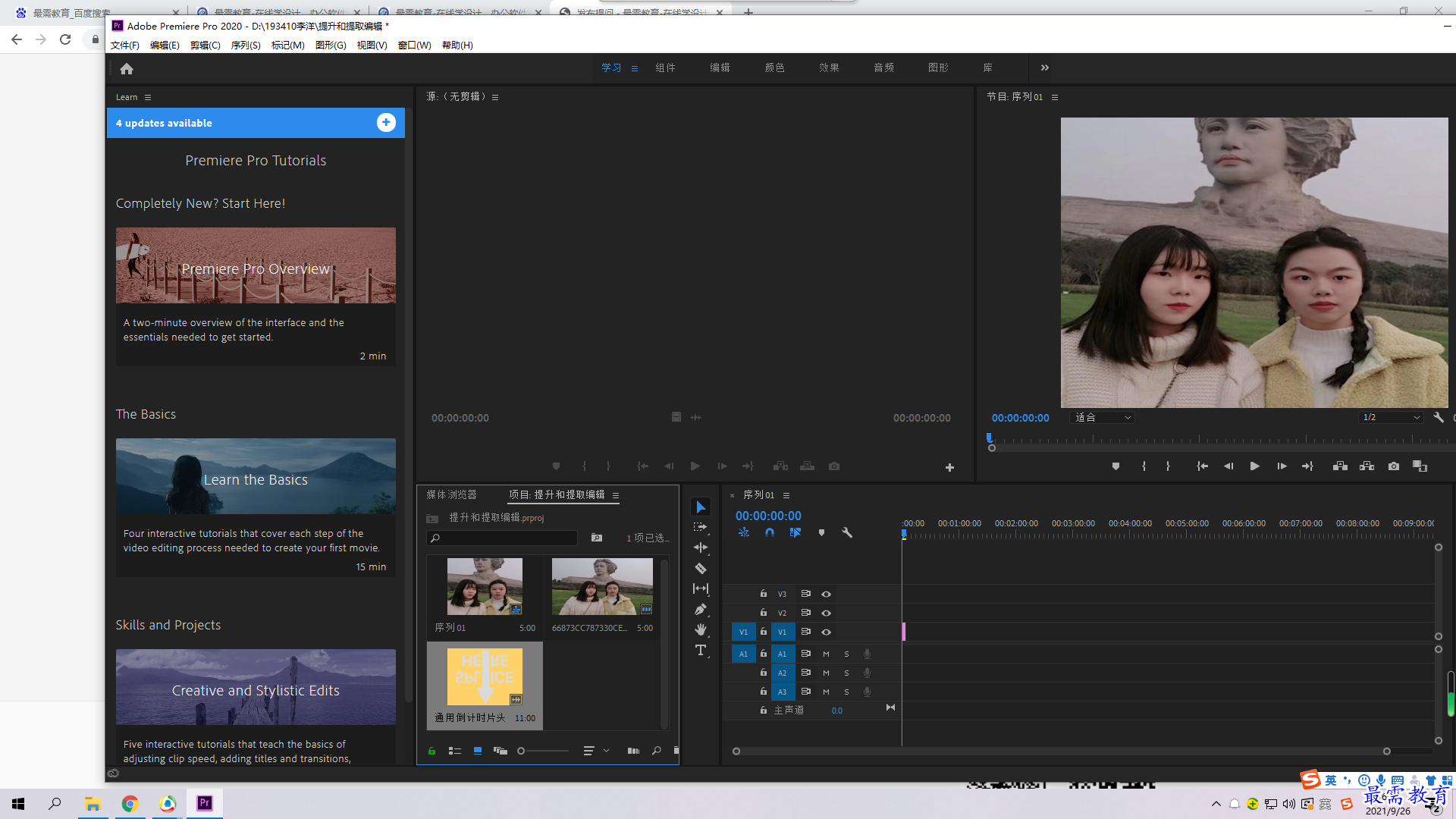Open the Home screen icon
1456x819 pixels.
pos(127,68)
